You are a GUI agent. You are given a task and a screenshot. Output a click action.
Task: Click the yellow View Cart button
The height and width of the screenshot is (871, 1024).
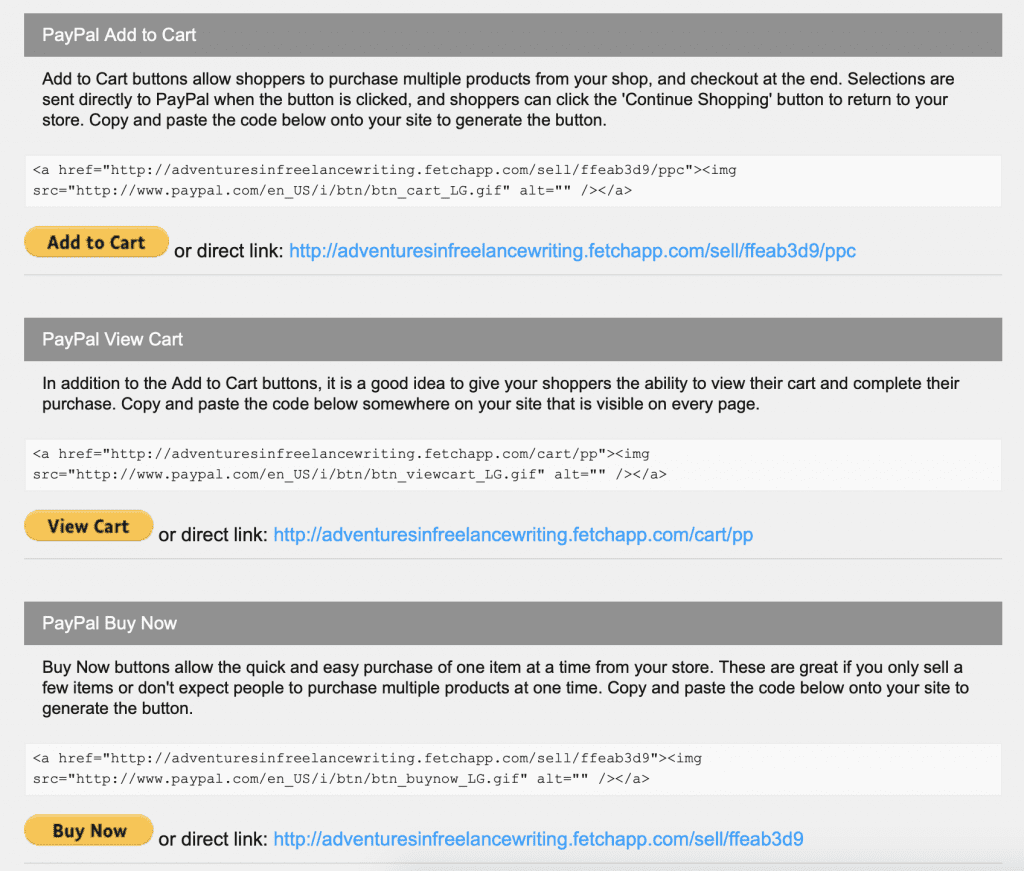[x=88, y=527]
